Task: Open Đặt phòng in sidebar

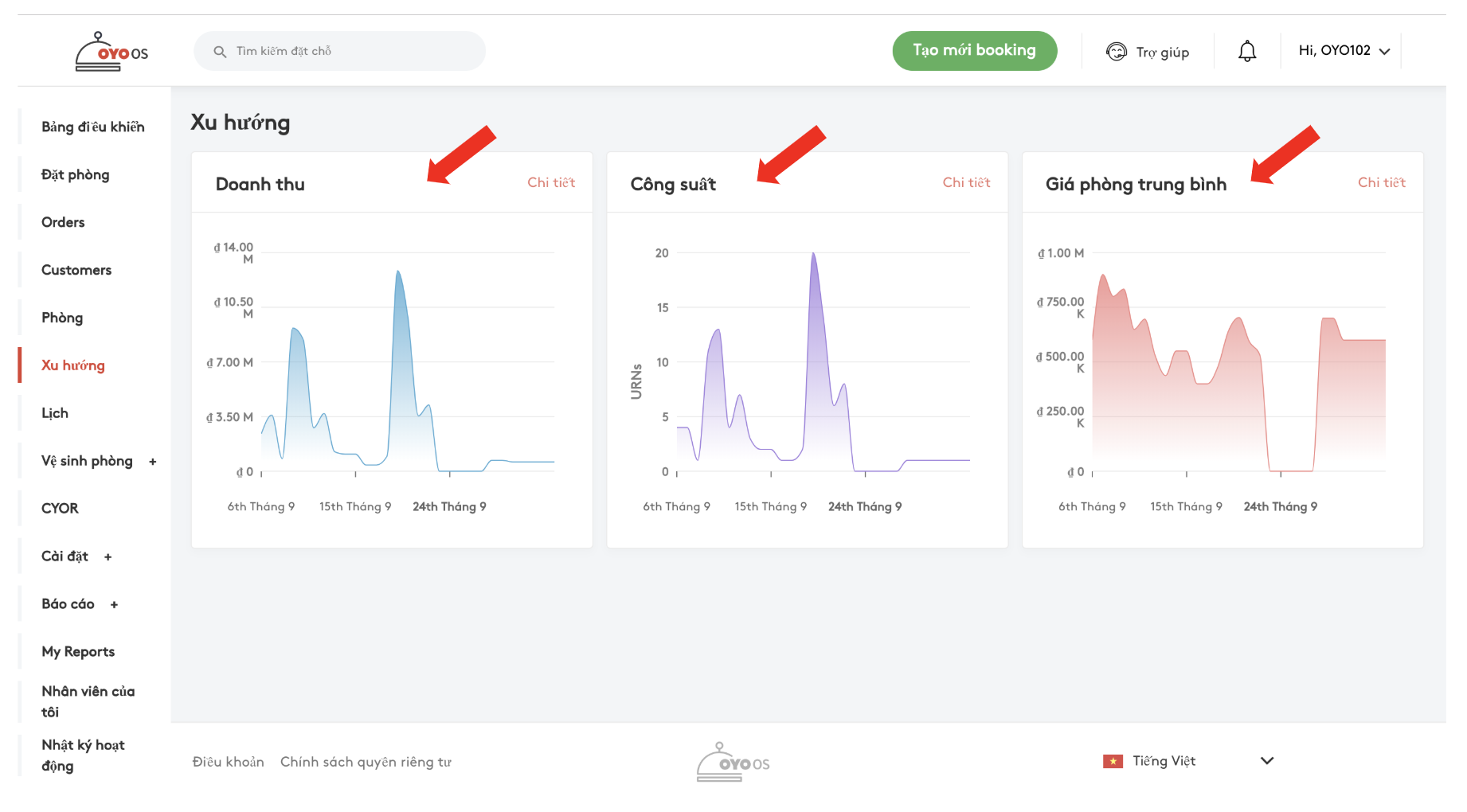Action: [76, 175]
